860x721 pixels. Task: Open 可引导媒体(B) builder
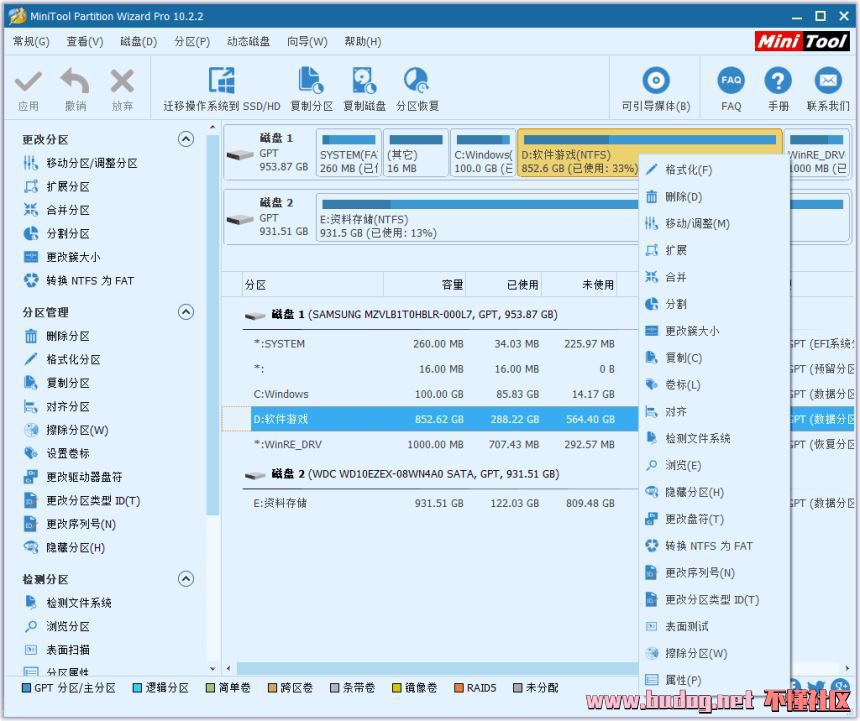pyautogui.click(x=655, y=89)
